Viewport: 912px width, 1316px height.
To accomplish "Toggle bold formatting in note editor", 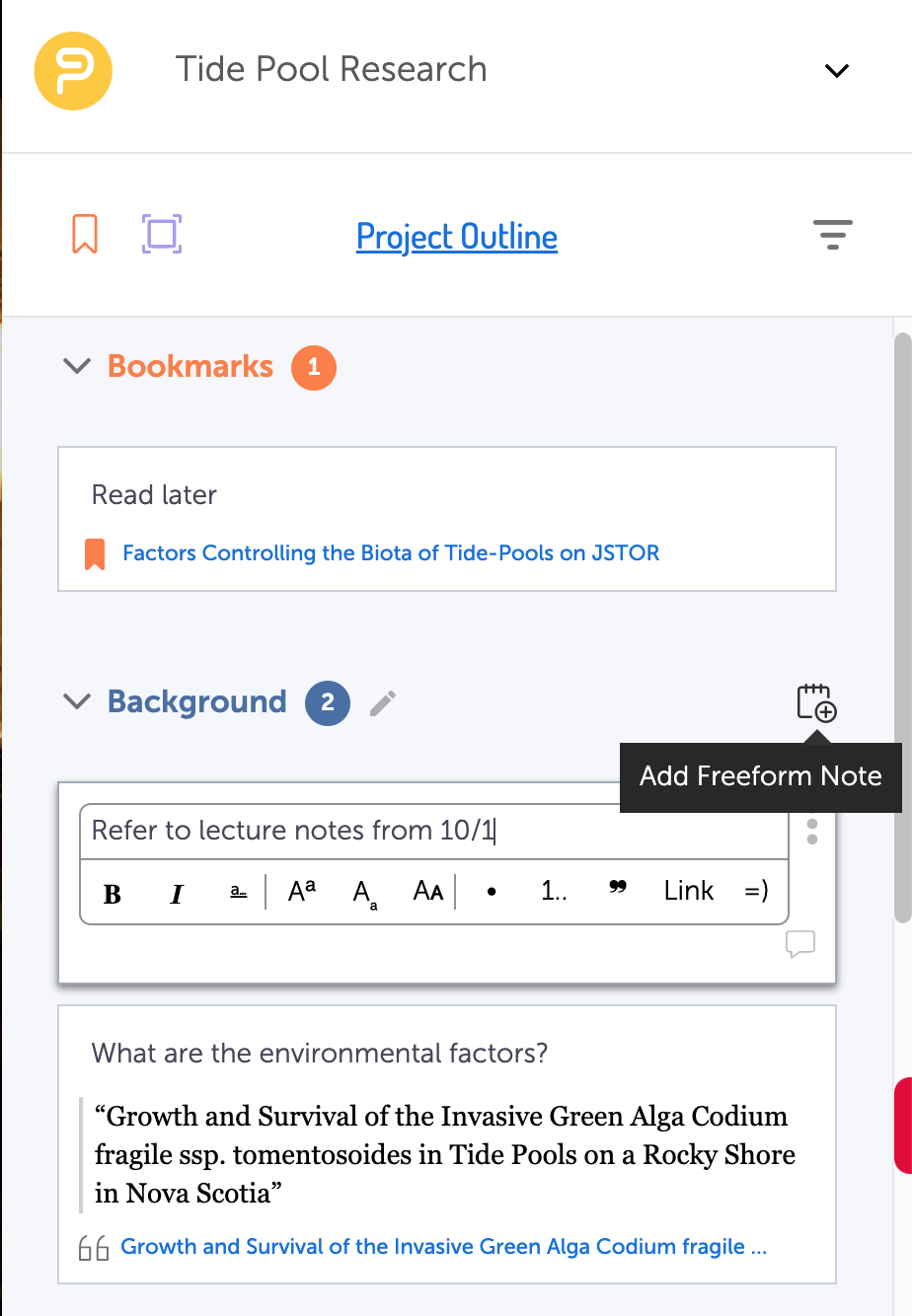I will [x=113, y=894].
